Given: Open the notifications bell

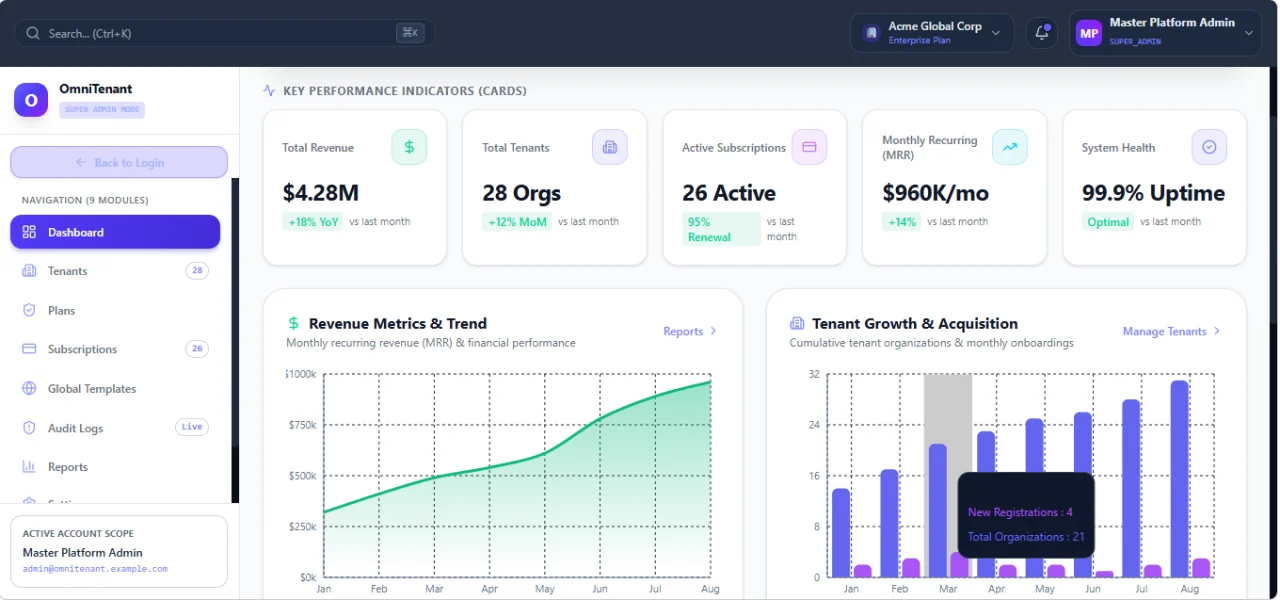Looking at the screenshot, I should (1041, 33).
